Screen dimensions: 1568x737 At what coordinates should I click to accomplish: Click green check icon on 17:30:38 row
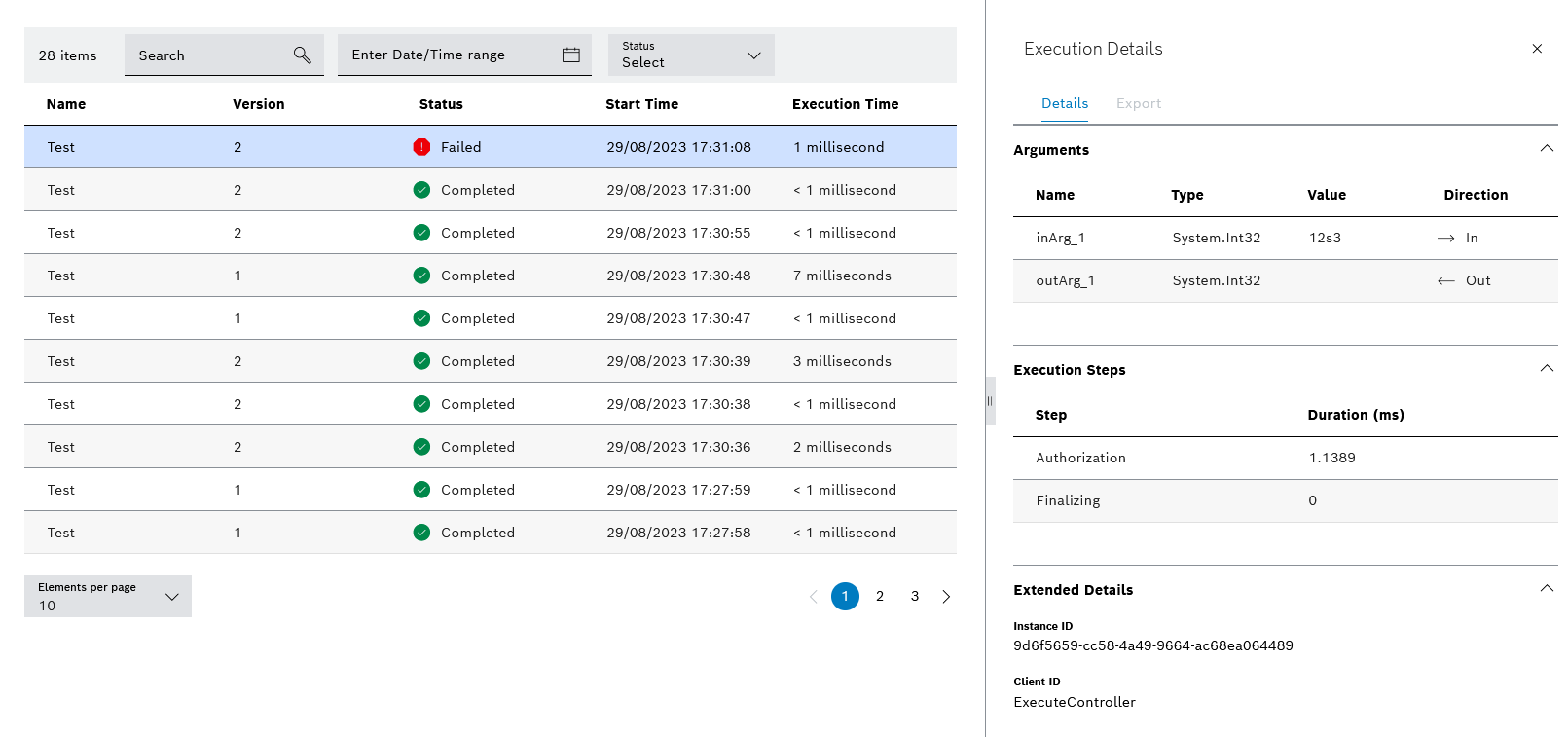click(421, 404)
